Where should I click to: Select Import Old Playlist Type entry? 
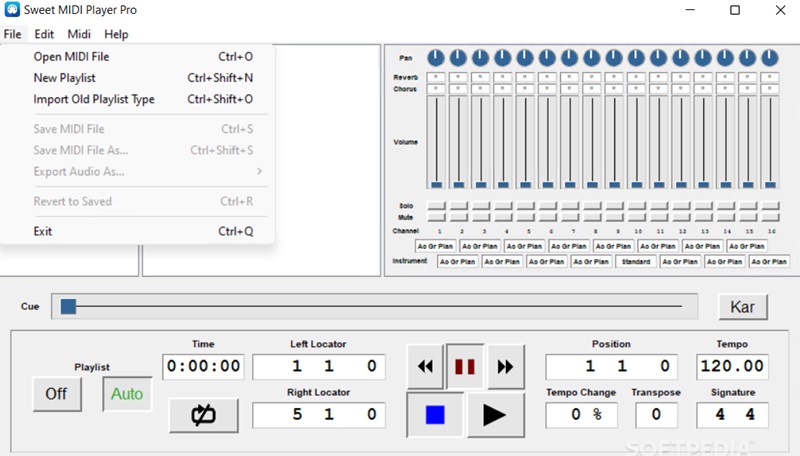[137, 99]
